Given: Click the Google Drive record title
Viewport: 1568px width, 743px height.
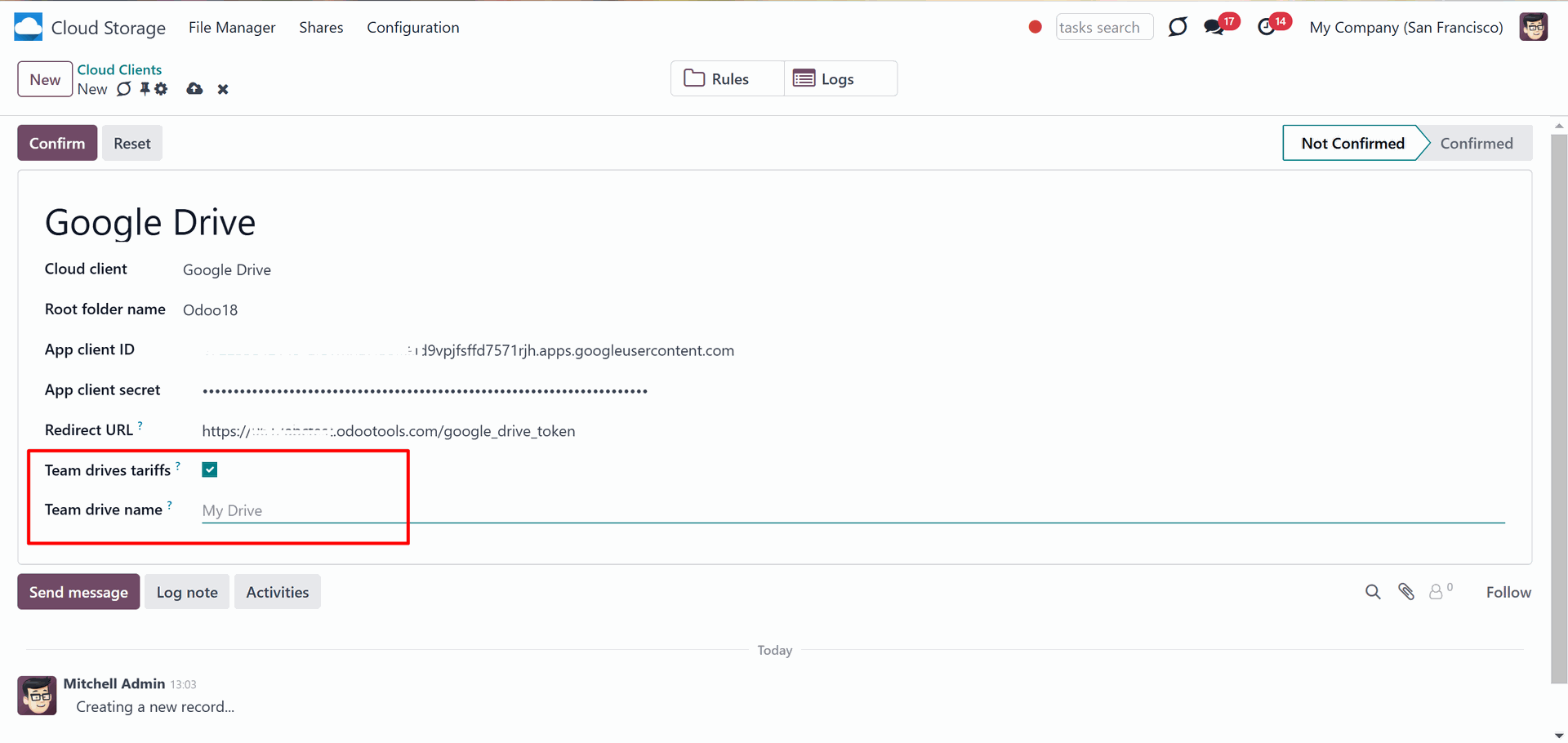Looking at the screenshot, I should coord(150,222).
